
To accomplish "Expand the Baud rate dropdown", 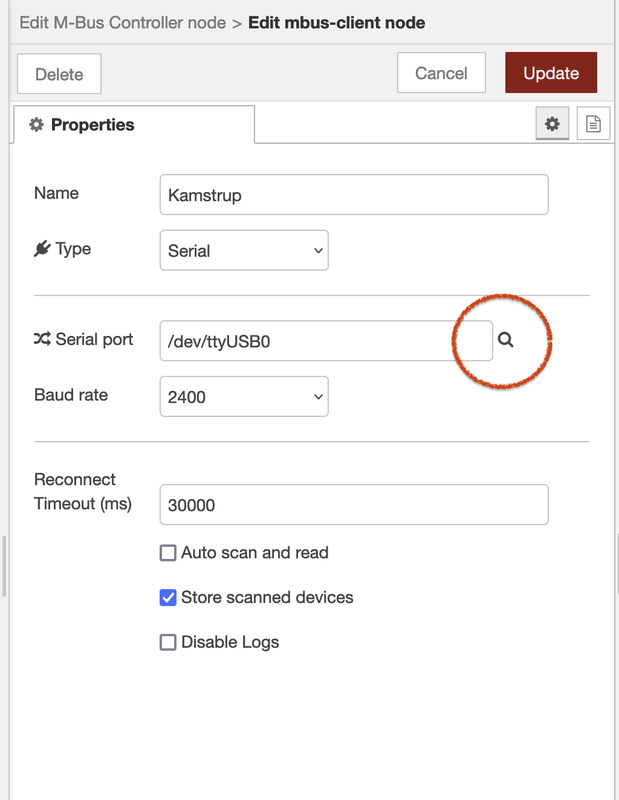I will point(243,397).
